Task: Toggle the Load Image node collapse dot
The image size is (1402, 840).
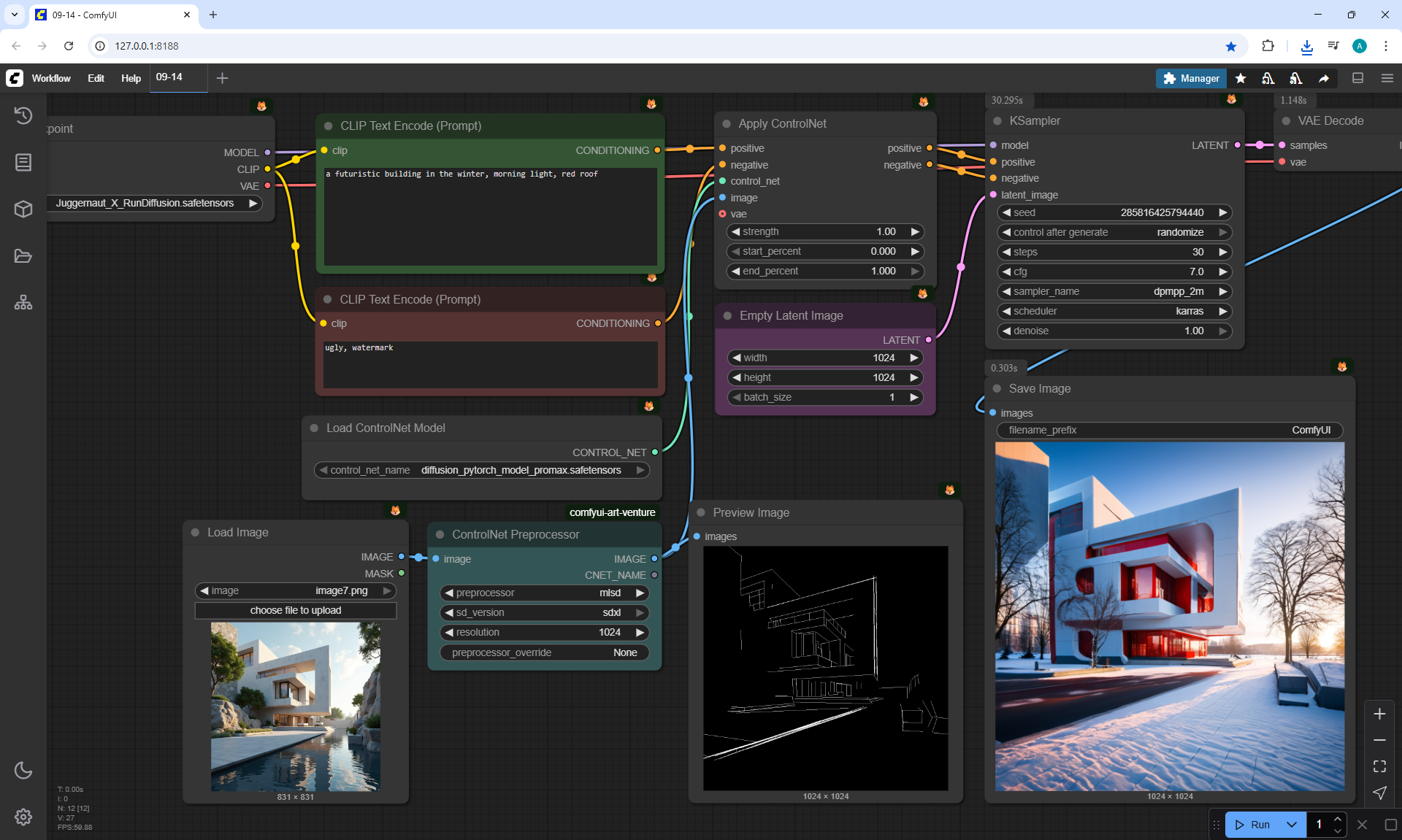Action: [195, 533]
